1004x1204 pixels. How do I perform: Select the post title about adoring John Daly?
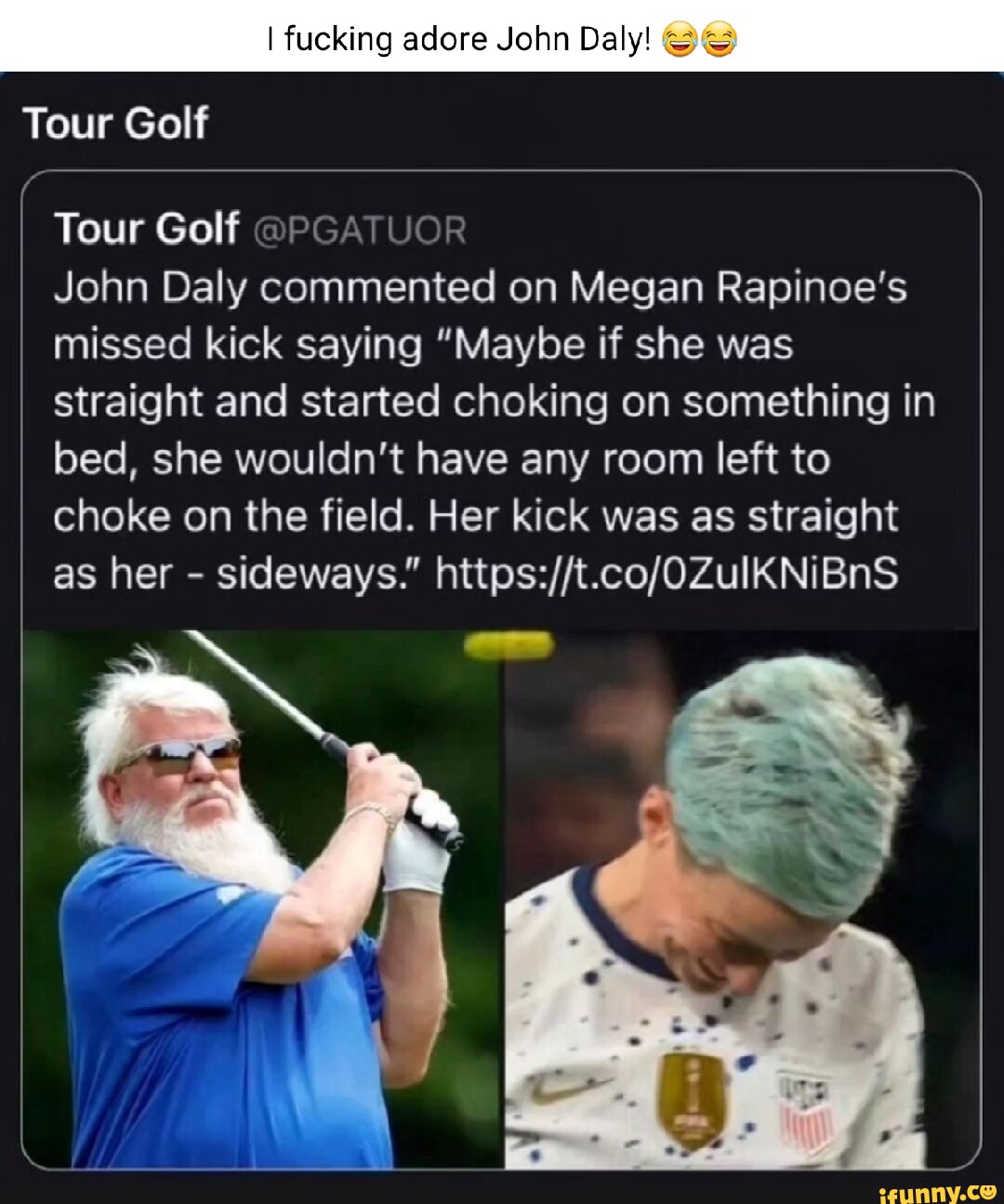coord(501,38)
